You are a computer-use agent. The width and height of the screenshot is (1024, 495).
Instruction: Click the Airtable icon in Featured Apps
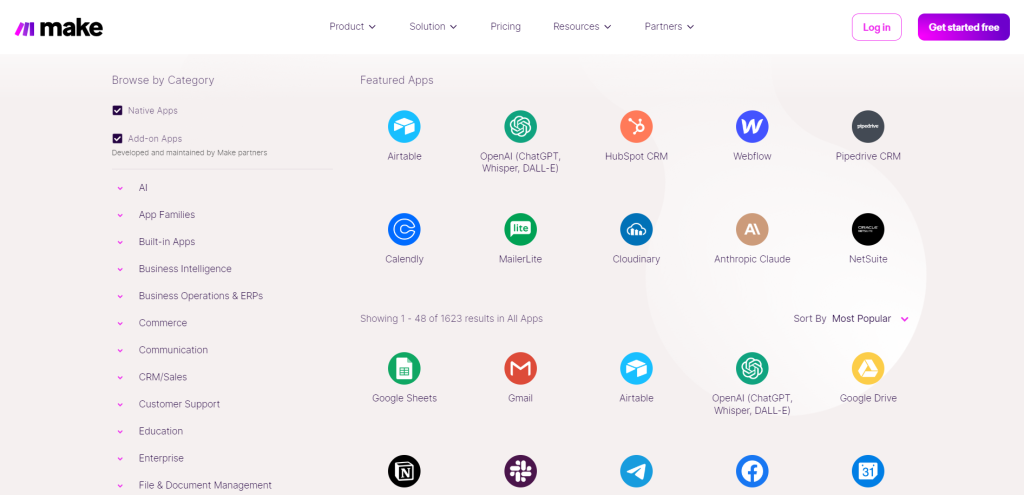pyautogui.click(x=404, y=127)
